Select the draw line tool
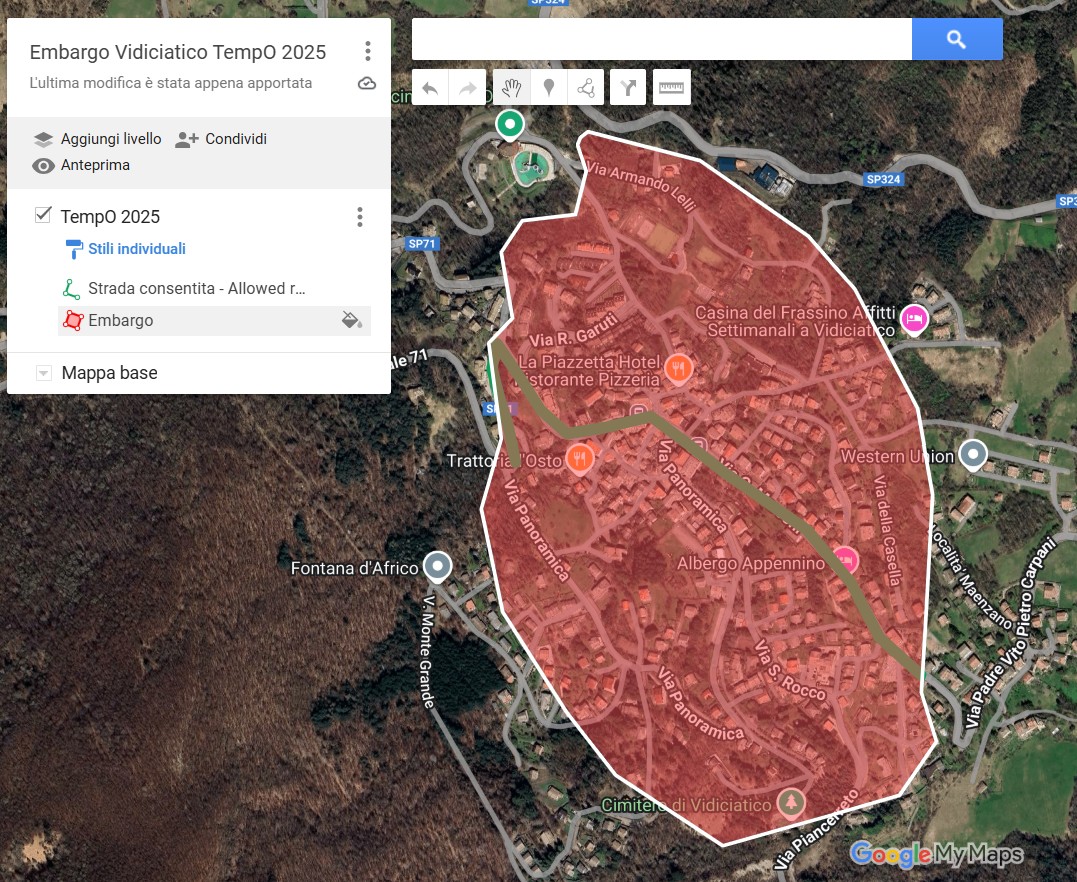Screen dimensions: 1077x882 [x=586, y=88]
